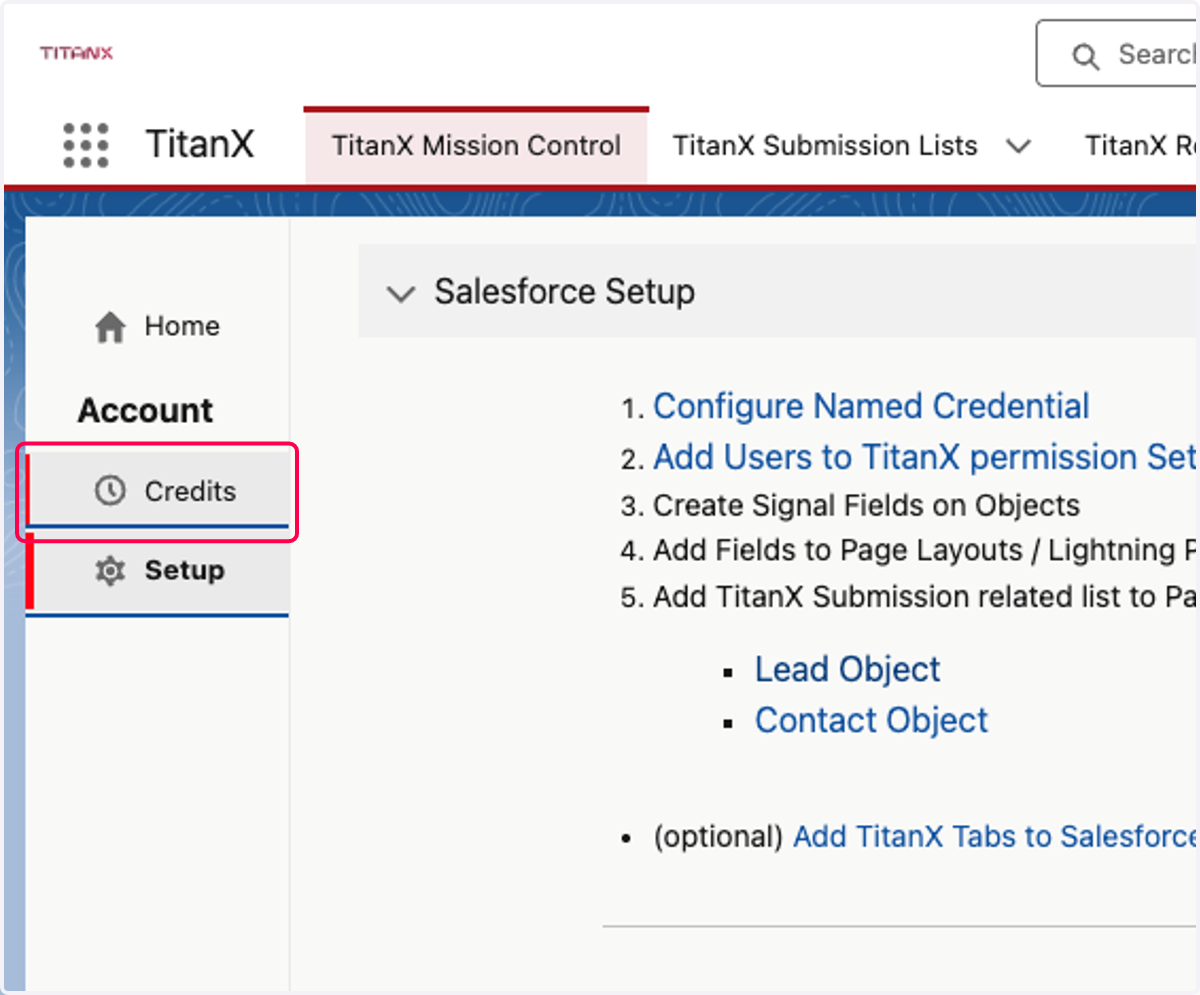Open Add Users to TitanX permission Set link
This screenshot has width=1200, height=995.
click(x=924, y=457)
